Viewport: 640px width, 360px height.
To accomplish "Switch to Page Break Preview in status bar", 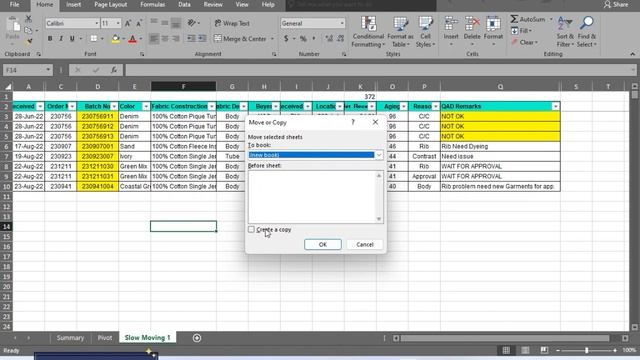I will [x=544, y=350].
